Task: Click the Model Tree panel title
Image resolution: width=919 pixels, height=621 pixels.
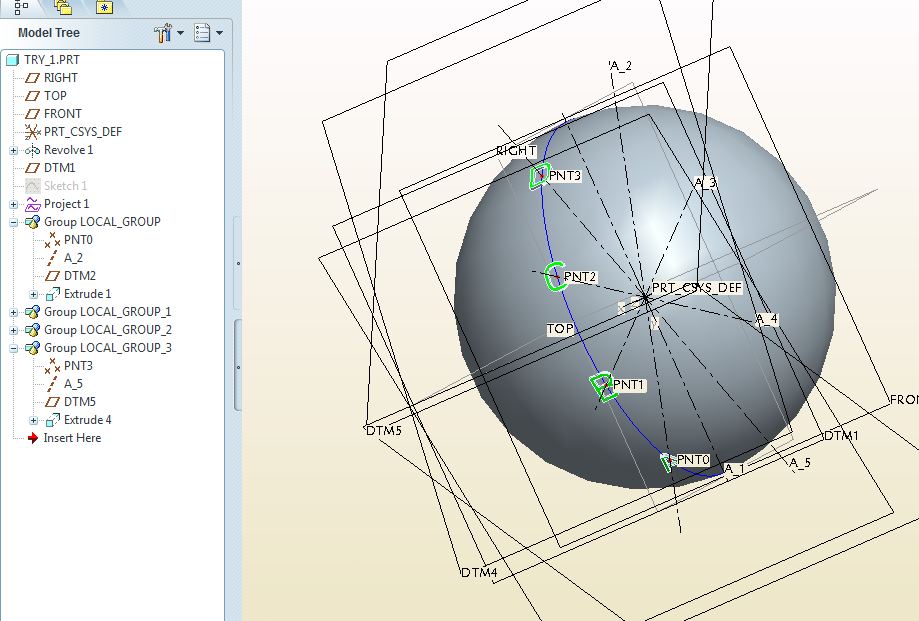Action: 49,33
